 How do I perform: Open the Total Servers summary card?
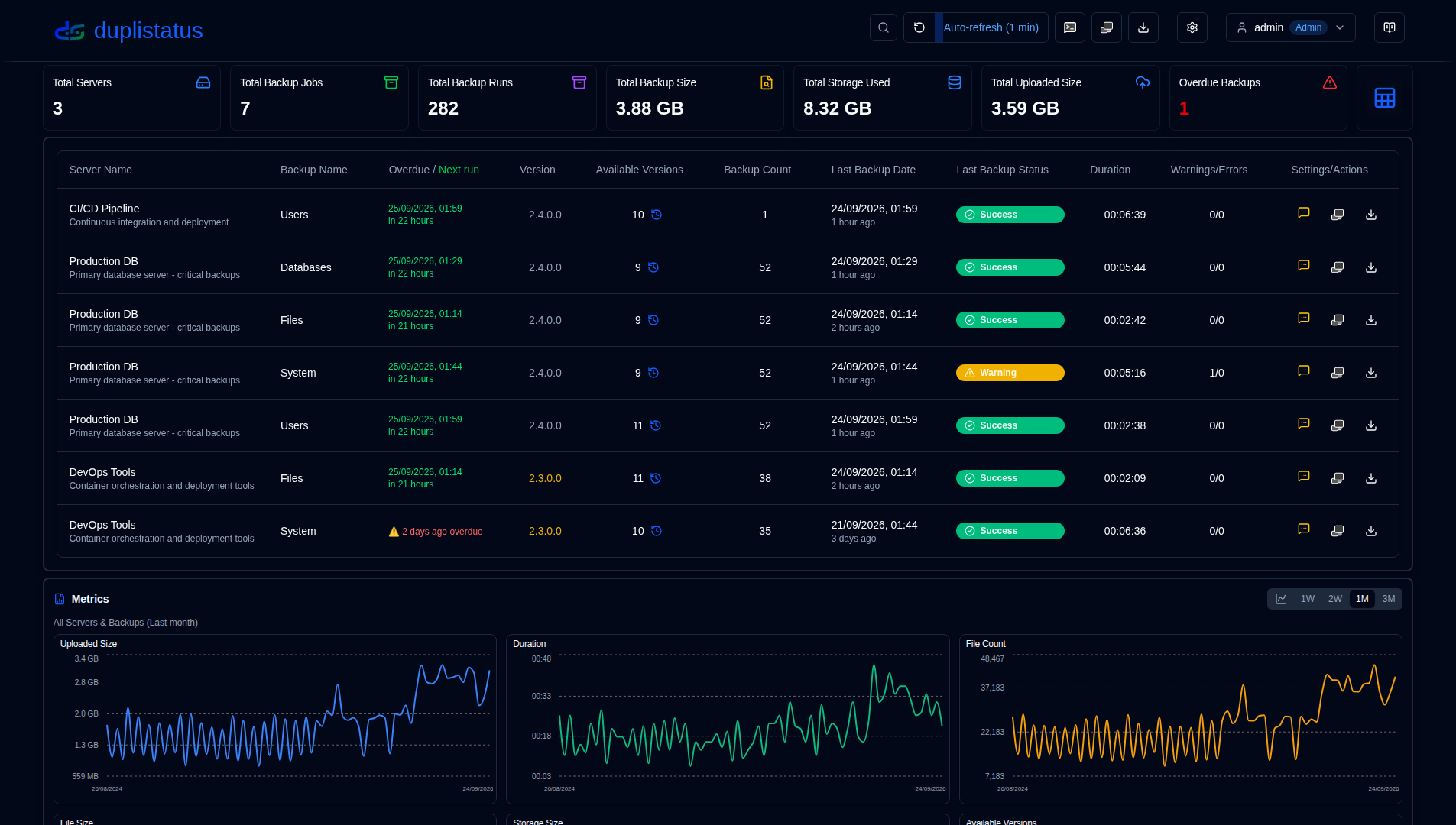pos(131,98)
